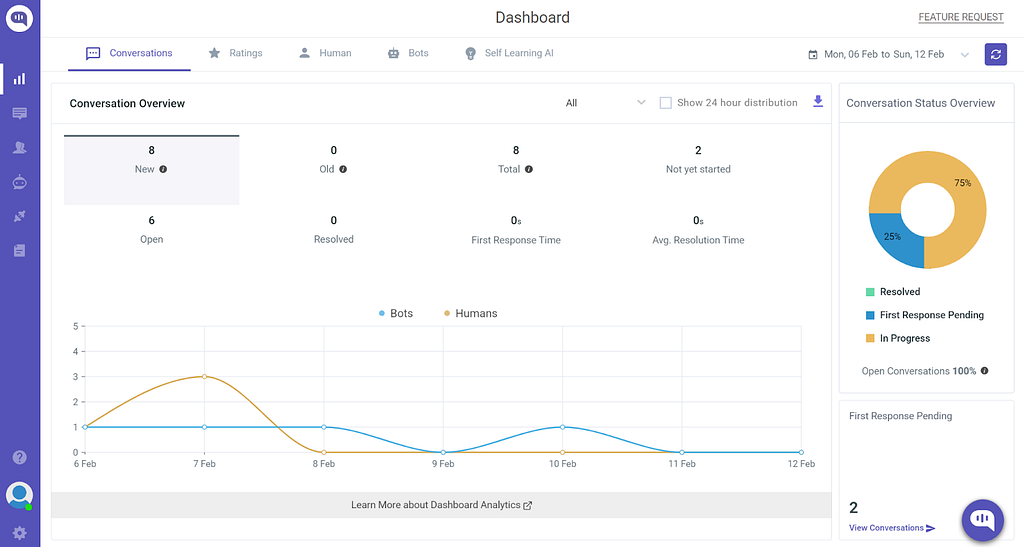
Task: Open the chat widget launcher bubble
Action: 982,520
